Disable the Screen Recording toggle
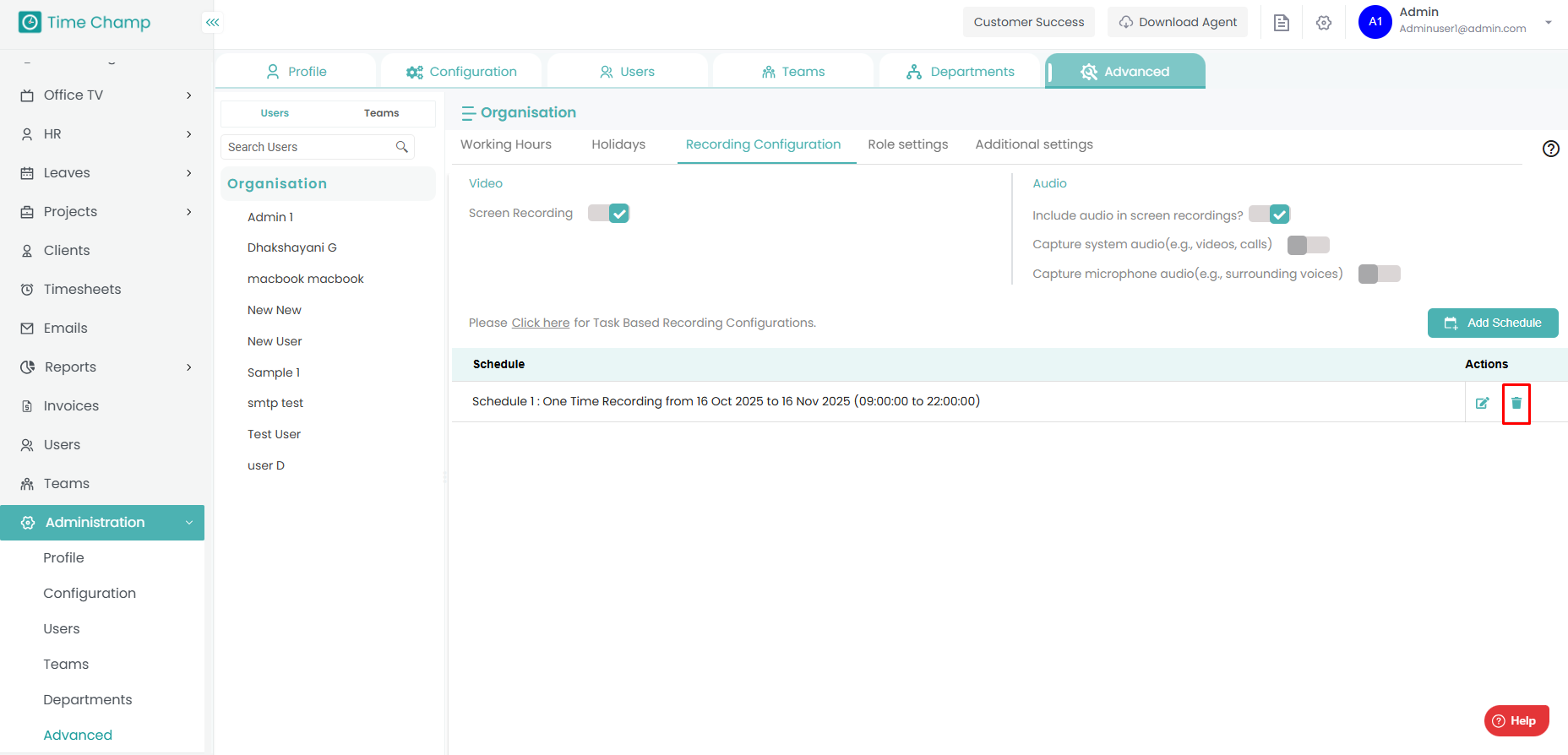 [x=609, y=214]
